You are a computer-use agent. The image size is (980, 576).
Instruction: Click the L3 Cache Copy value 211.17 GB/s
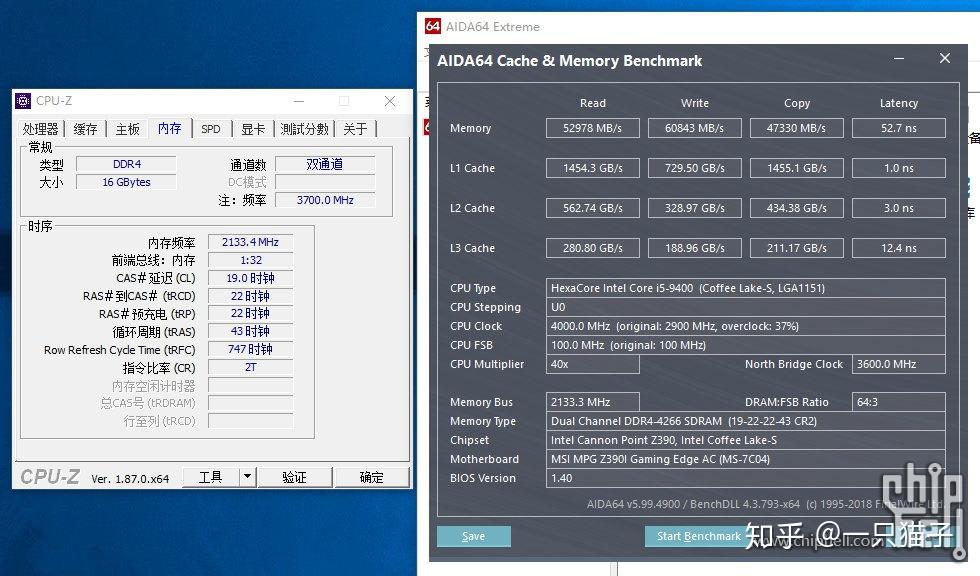796,248
